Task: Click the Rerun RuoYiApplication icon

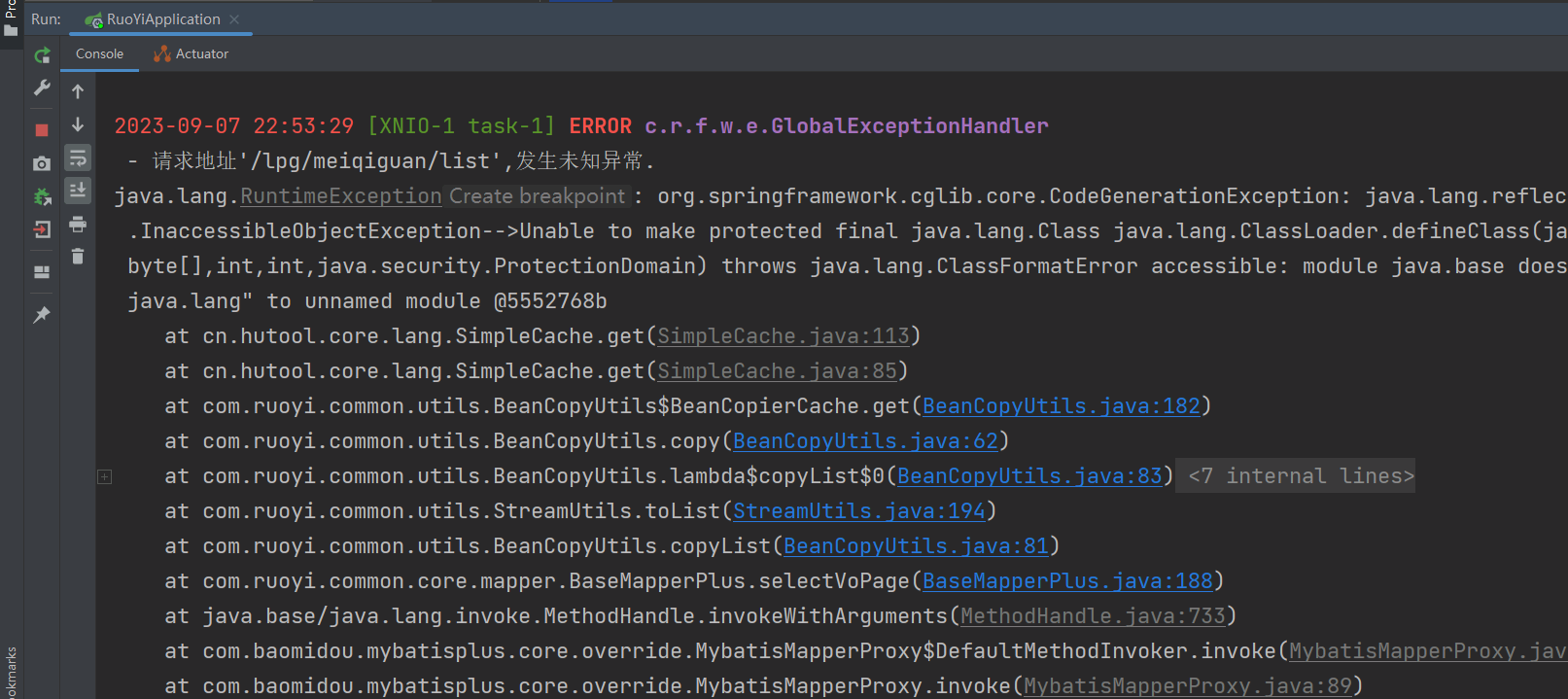Action: 42,55
